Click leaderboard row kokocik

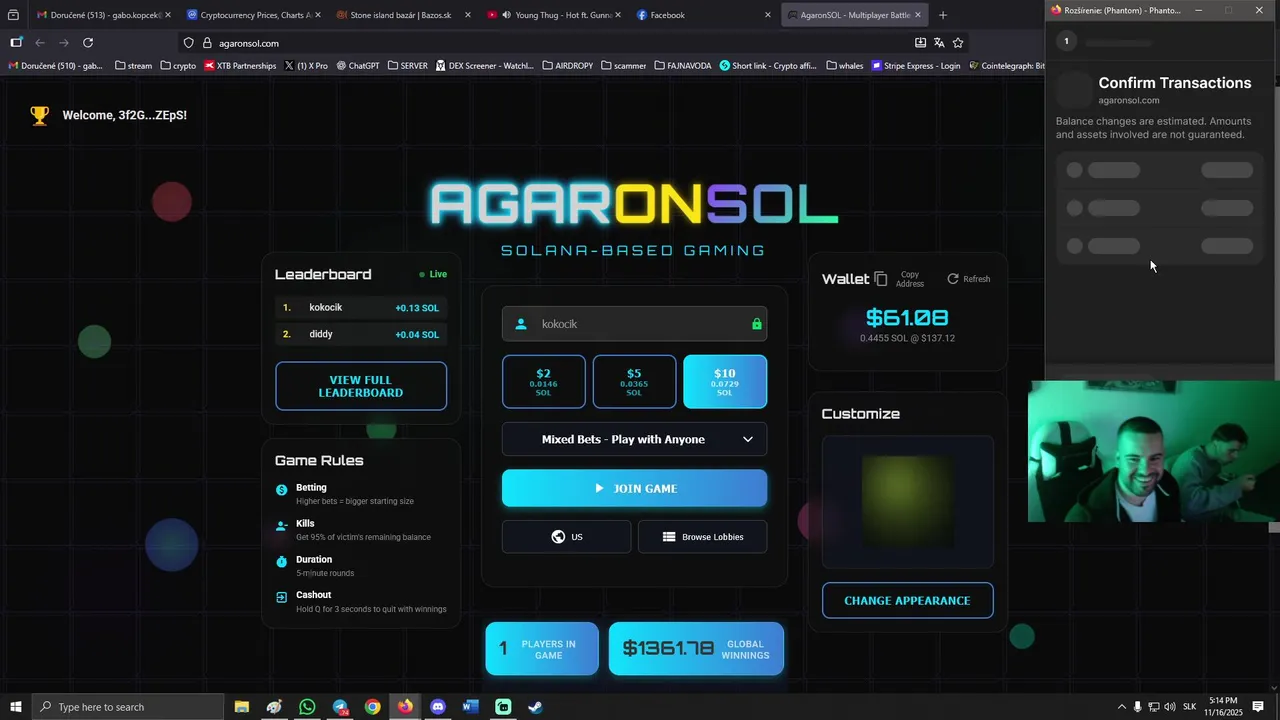pos(361,308)
